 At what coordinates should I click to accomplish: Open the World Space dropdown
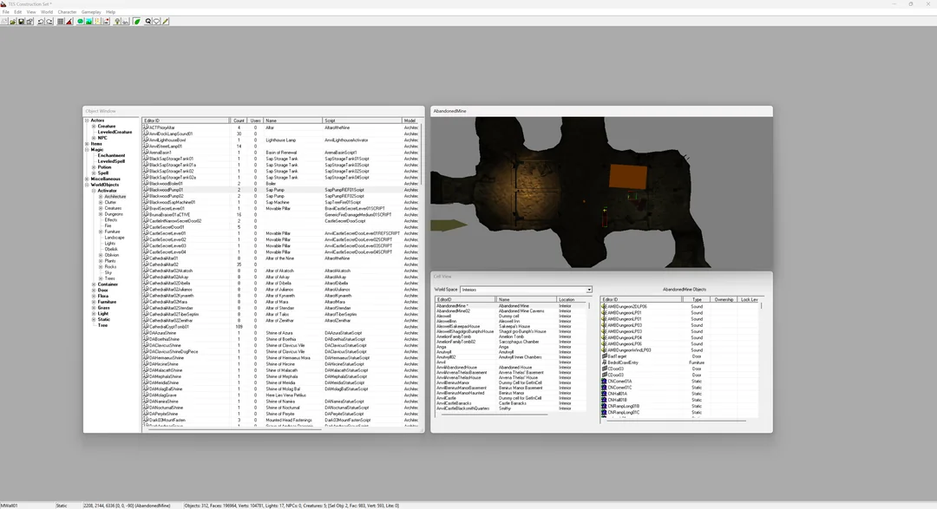pos(526,290)
